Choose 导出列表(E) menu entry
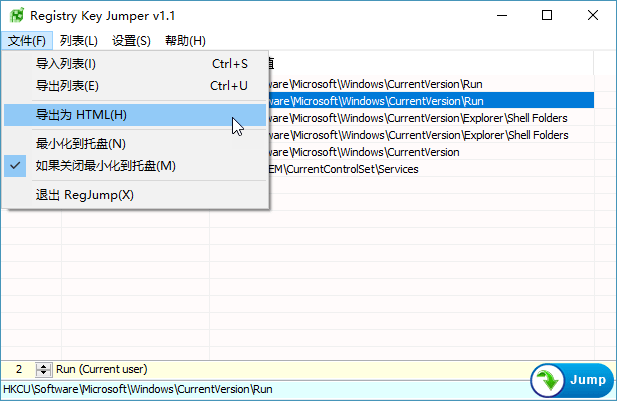617x401 pixels. click(x=67, y=86)
